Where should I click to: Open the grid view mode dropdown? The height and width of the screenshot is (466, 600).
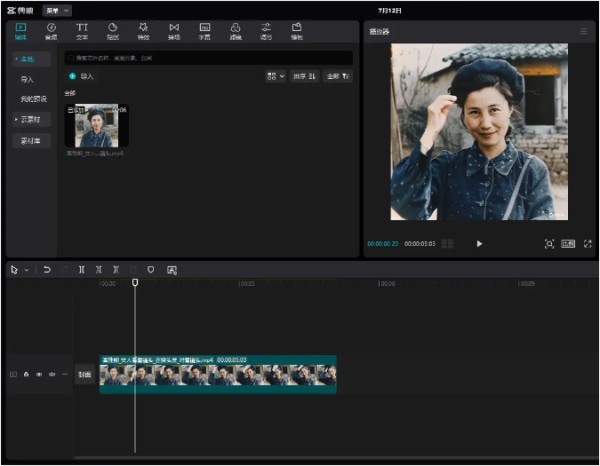coord(275,76)
